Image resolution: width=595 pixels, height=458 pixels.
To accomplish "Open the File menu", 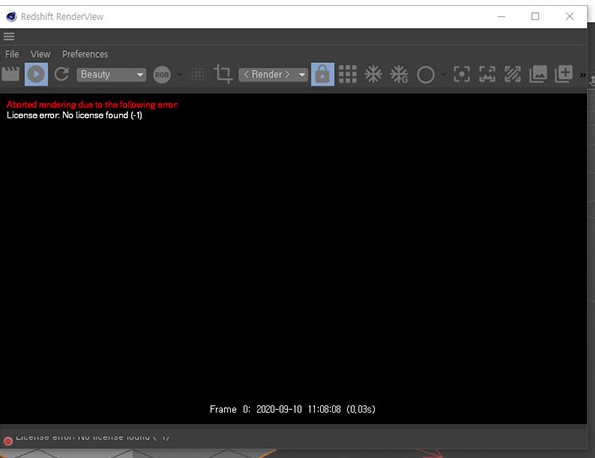I will click(x=12, y=54).
